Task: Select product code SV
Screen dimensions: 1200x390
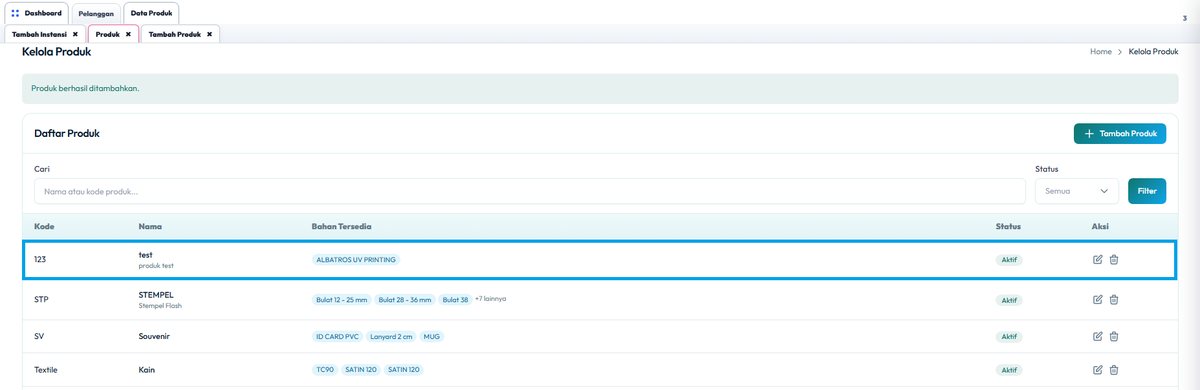Action: [39, 336]
